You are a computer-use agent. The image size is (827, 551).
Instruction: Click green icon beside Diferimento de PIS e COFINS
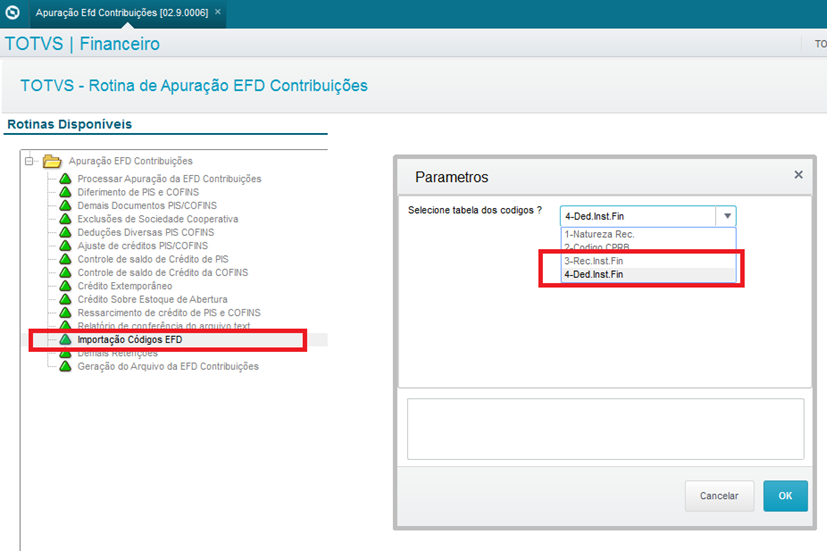[65, 192]
